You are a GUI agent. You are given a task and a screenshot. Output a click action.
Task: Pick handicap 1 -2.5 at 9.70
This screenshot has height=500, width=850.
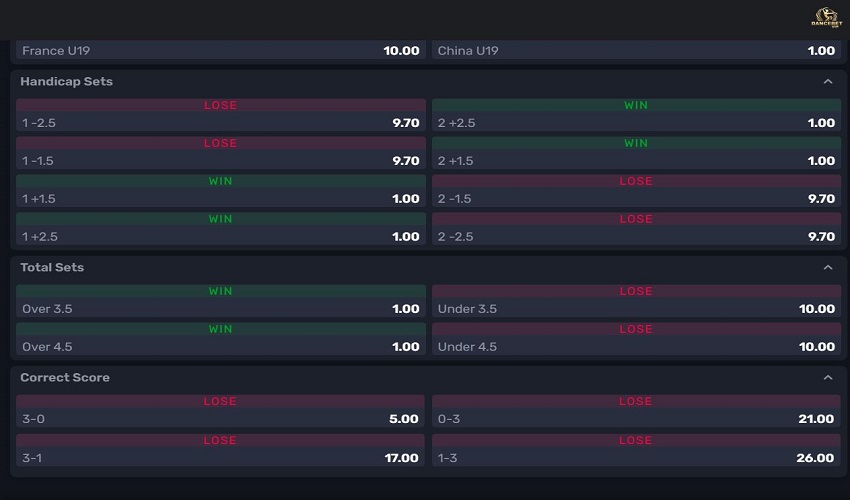click(221, 123)
